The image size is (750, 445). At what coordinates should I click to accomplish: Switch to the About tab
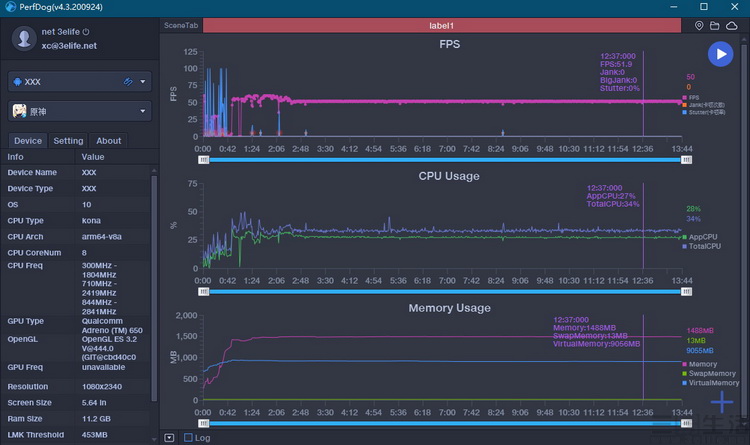[109, 141]
